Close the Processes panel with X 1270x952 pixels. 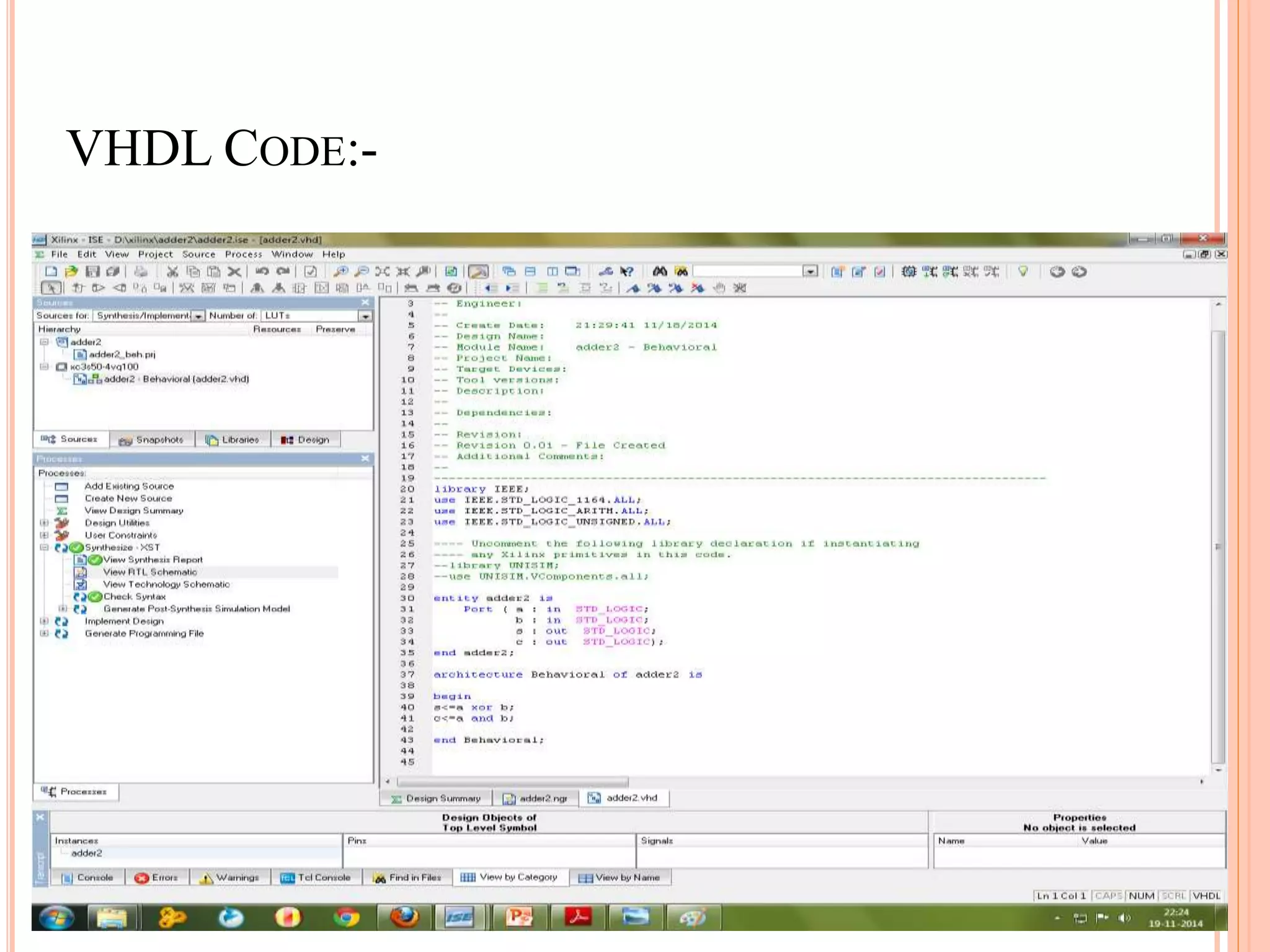(365, 459)
